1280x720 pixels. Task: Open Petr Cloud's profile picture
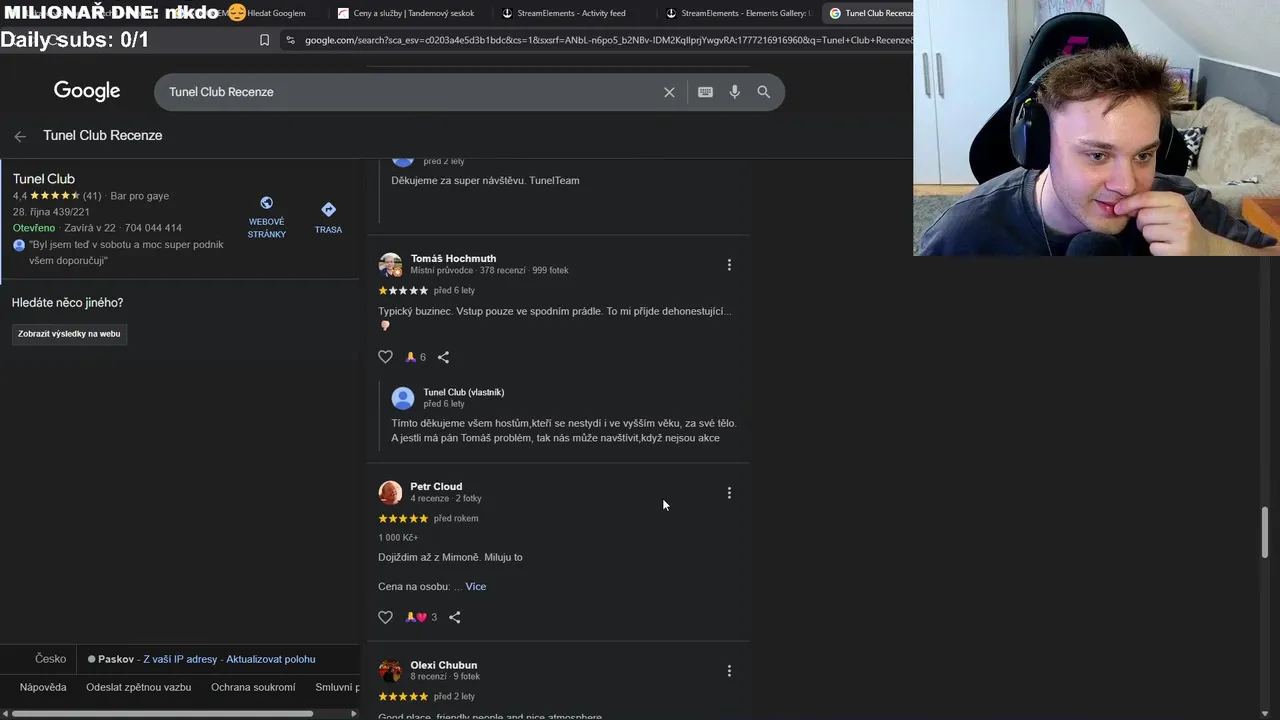(390, 492)
